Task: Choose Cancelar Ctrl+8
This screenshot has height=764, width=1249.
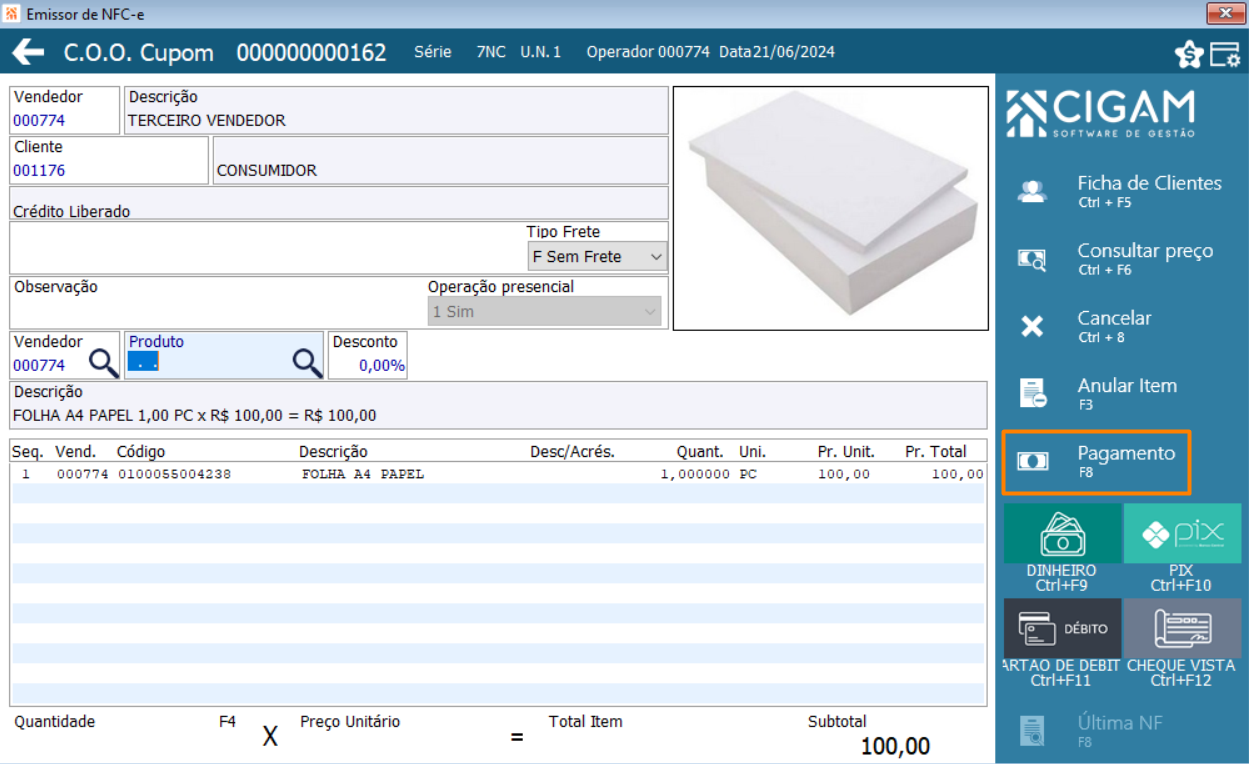Action: [1114, 325]
